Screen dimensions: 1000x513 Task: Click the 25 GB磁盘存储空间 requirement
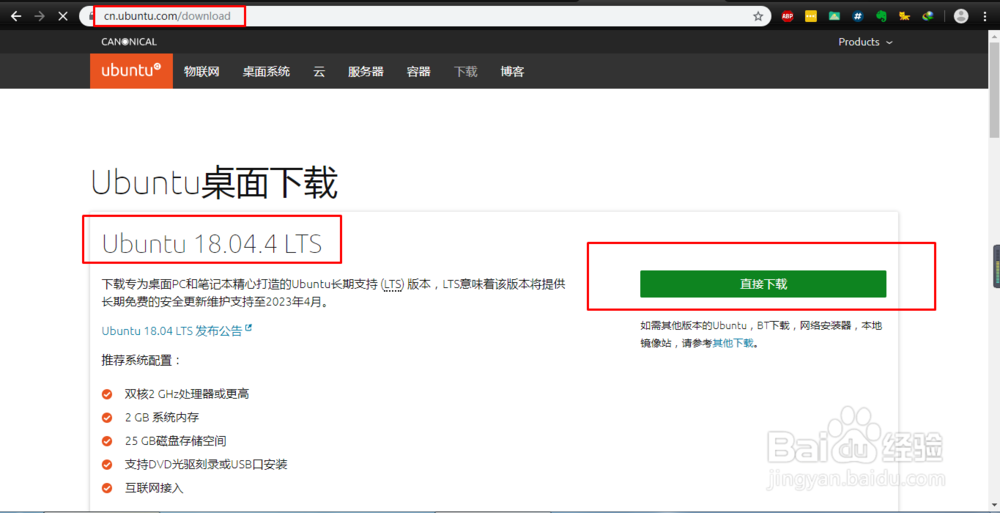coord(175,441)
